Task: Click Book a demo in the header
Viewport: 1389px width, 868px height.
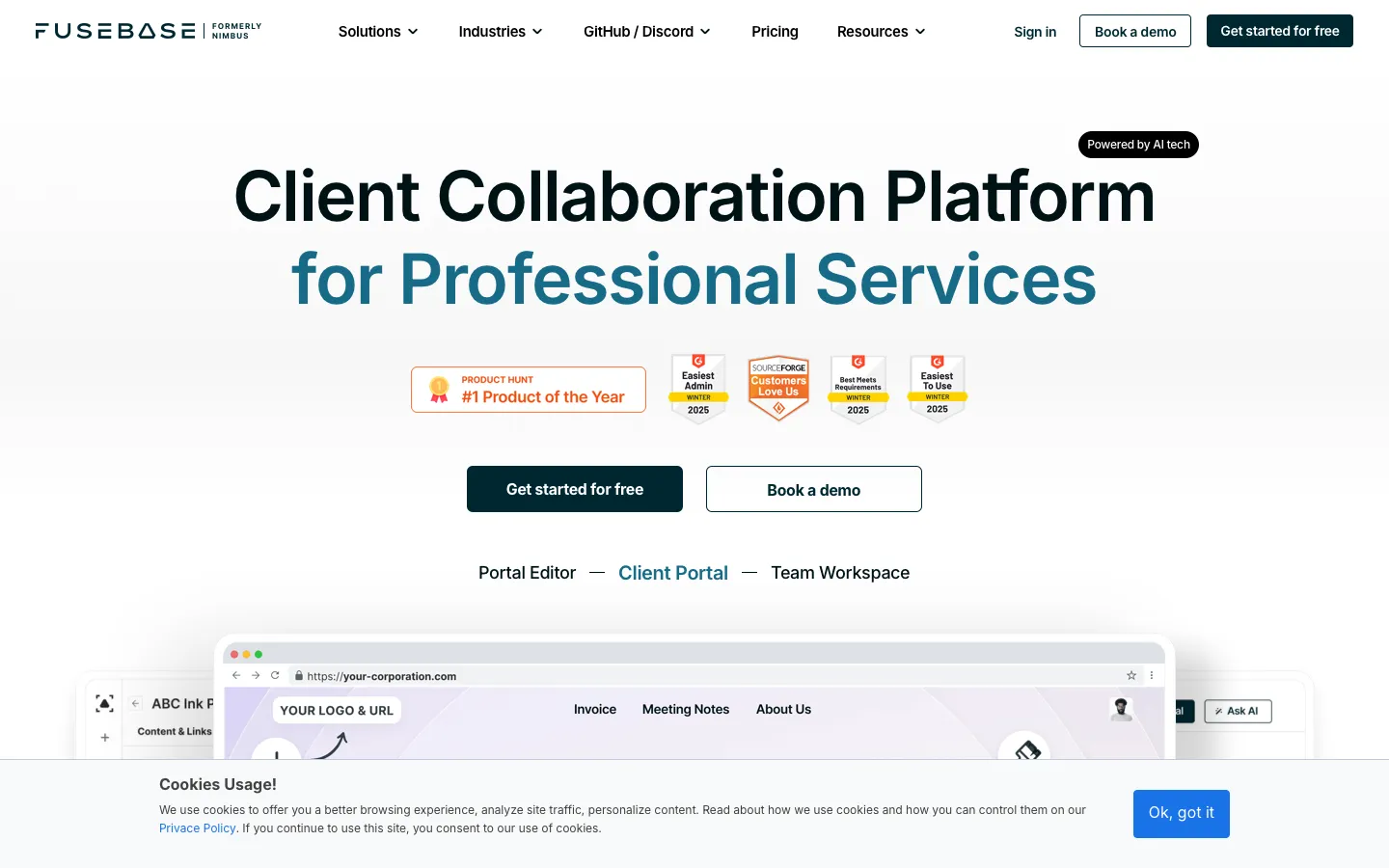Action: (1135, 31)
